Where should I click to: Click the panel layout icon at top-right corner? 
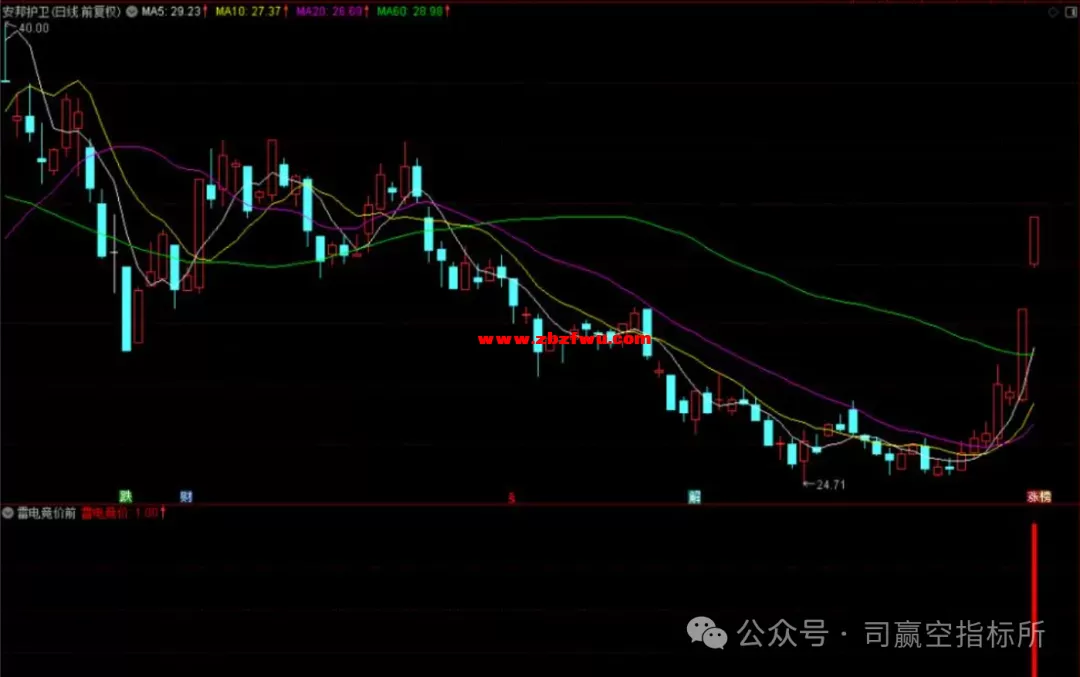[x=1071, y=12]
